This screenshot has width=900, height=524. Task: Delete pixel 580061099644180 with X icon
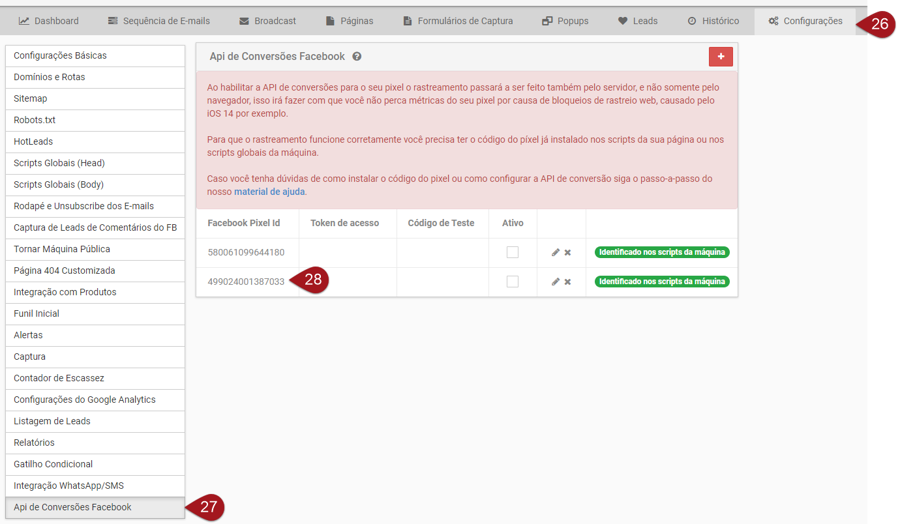[x=568, y=253]
